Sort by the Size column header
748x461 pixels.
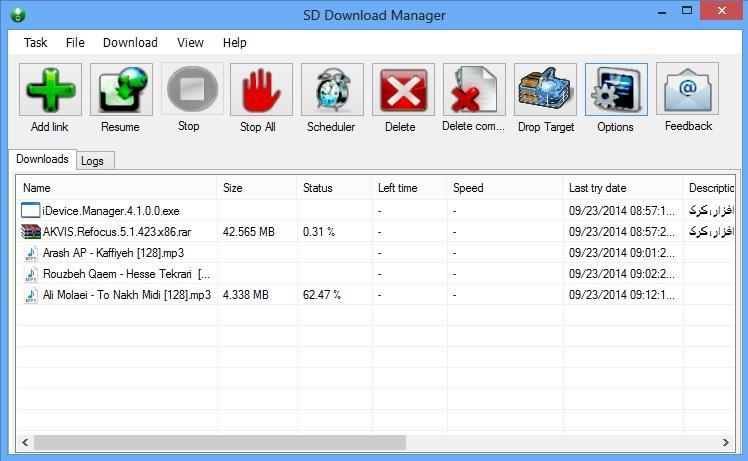[x=257, y=188]
